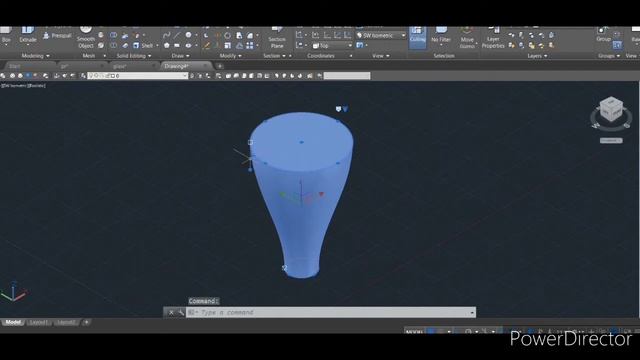The height and width of the screenshot is (360, 640).
Task: Switch to the Layout2 tab
Action: [x=66, y=322]
